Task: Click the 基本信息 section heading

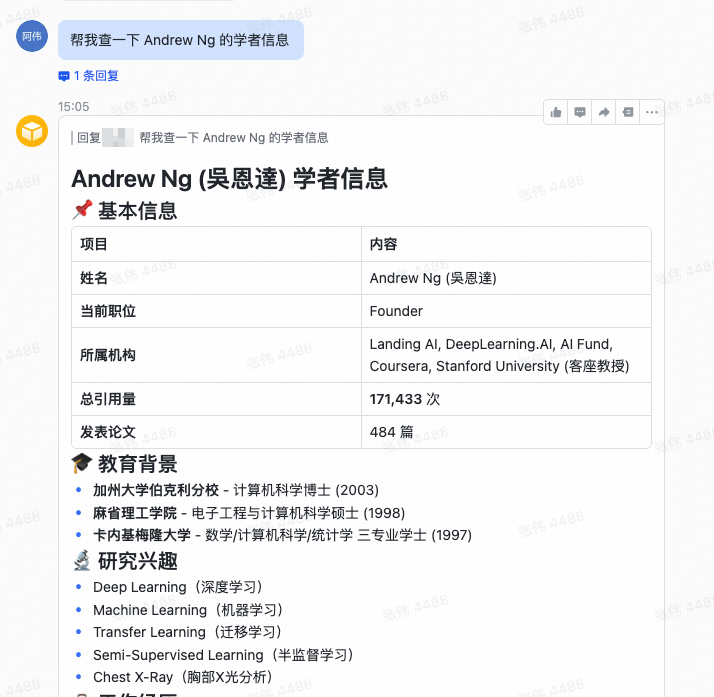Action: point(125,211)
